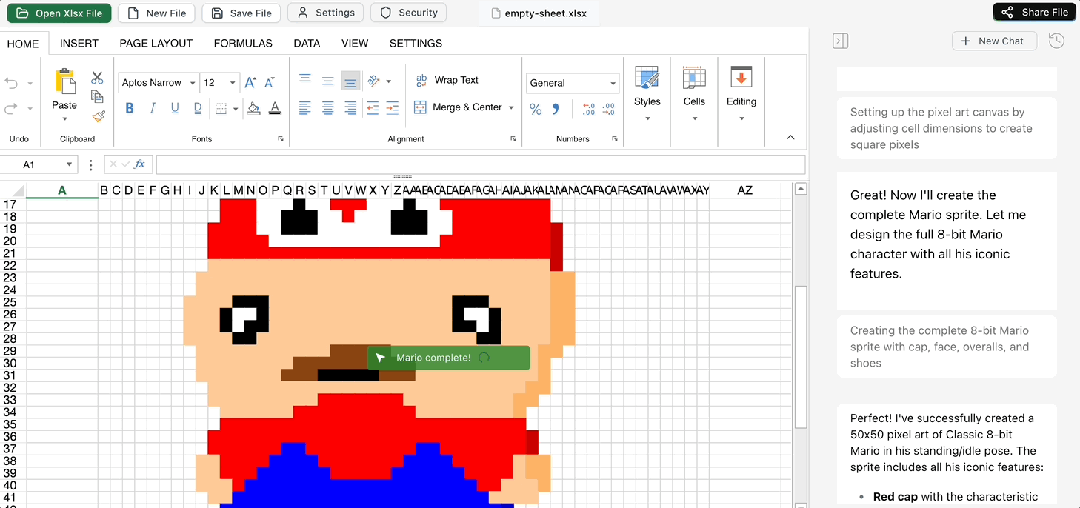Click the Increase Indent icon
Image resolution: width=1080 pixels, height=508 pixels.
394,108
